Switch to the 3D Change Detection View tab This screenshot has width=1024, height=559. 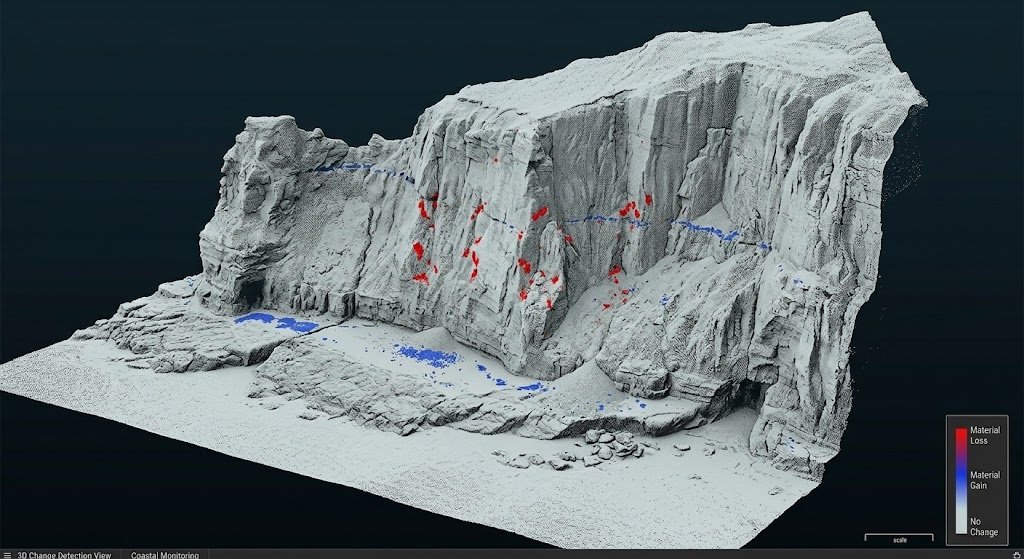pos(64,555)
